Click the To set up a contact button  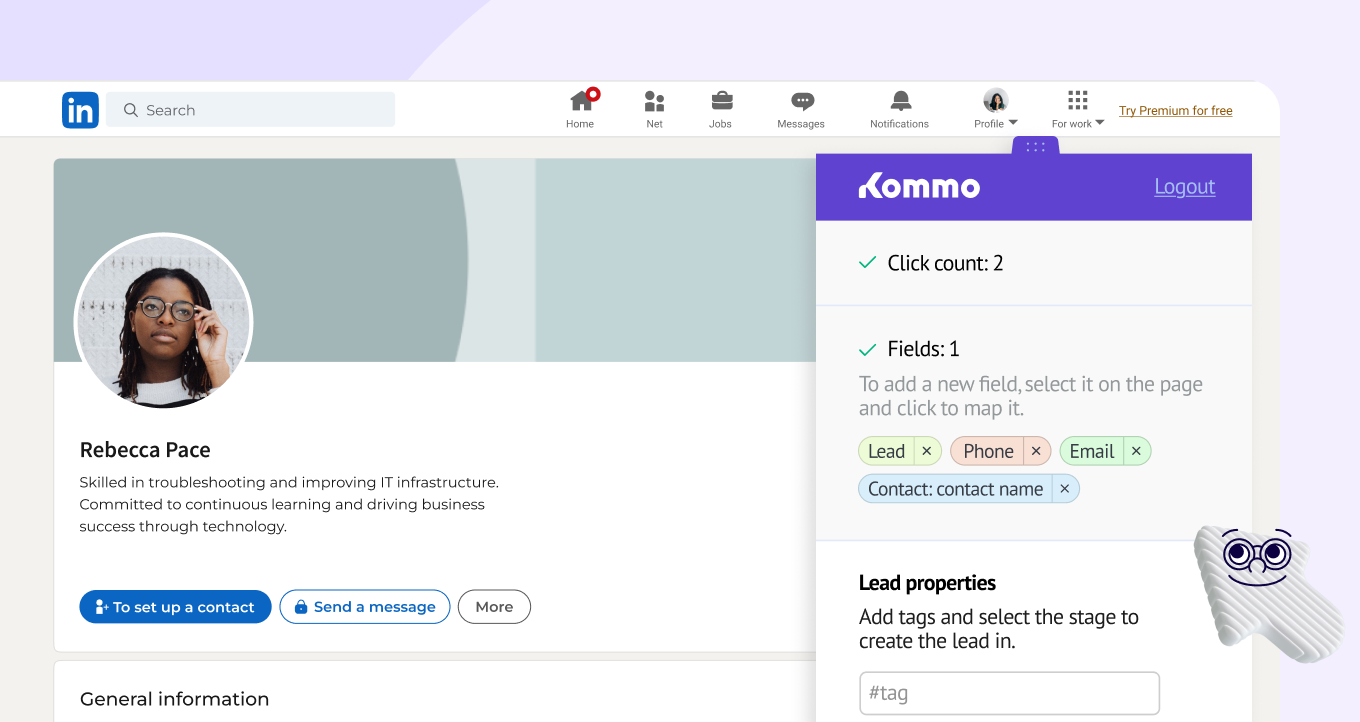pyautogui.click(x=175, y=607)
